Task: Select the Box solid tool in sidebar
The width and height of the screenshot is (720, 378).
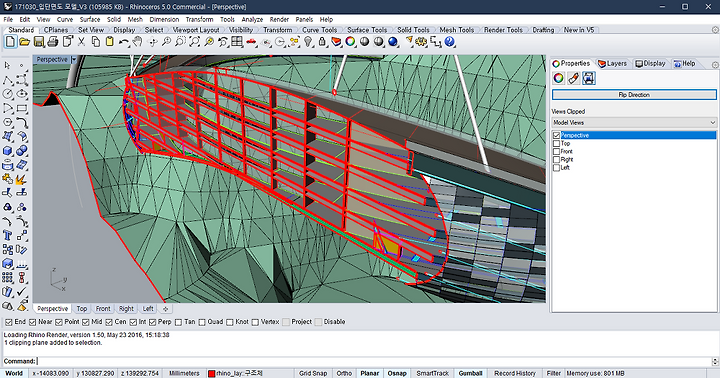Action: click(x=8, y=151)
